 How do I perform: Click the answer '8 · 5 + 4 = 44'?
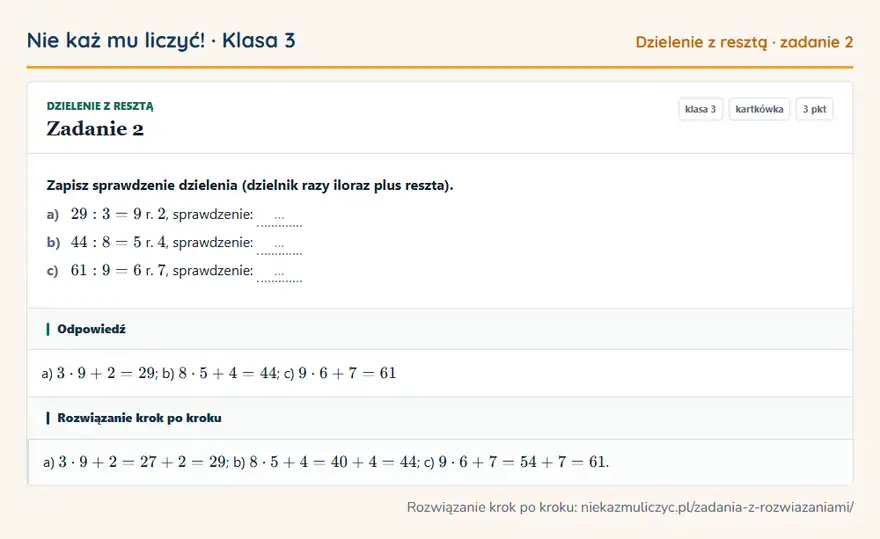pos(227,373)
